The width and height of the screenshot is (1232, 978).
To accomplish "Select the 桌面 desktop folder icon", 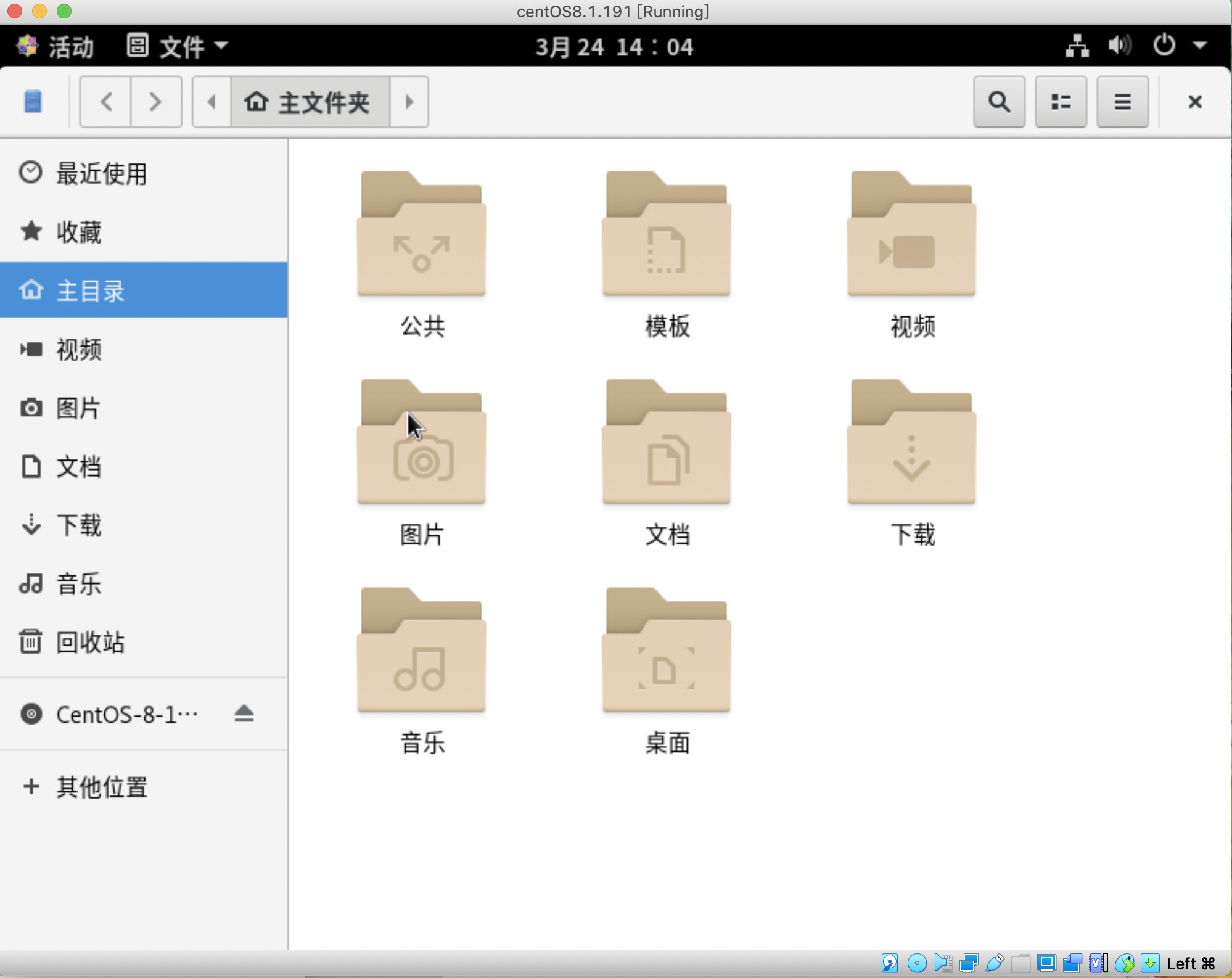I will coord(667,650).
